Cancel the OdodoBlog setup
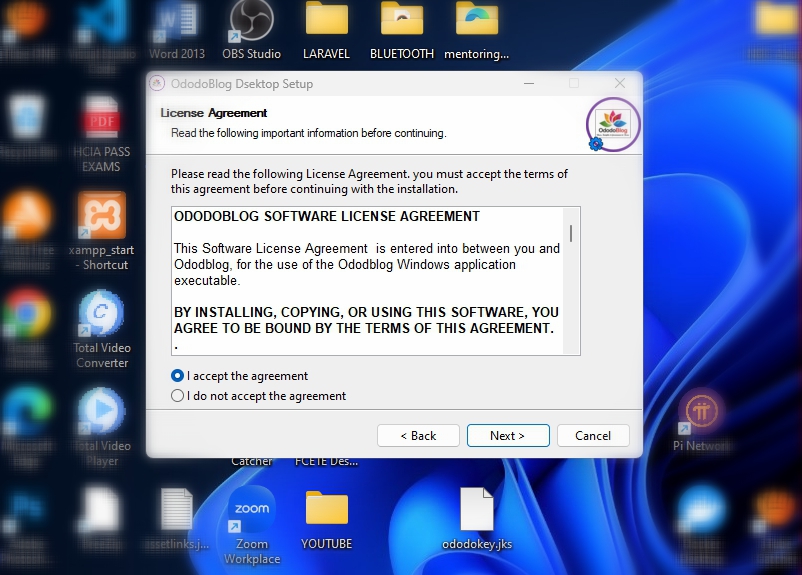Image resolution: width=802 pixels, height=575 pixels. tap(593, 436)
